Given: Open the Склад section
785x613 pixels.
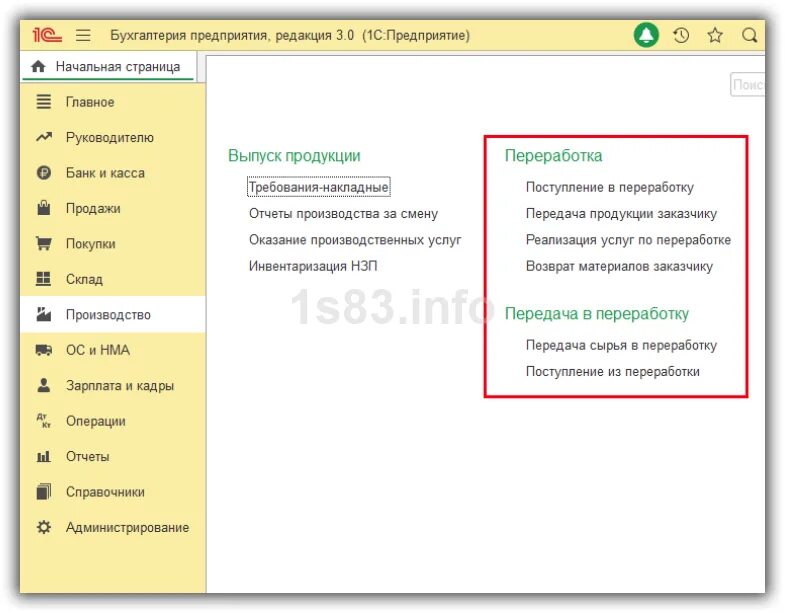Looking at the screenshot, I should (113, 279).
